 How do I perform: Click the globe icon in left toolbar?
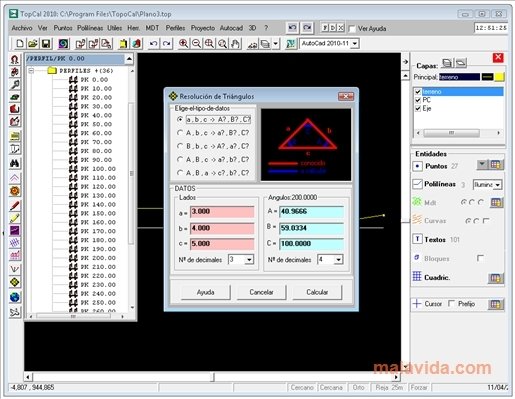[15, 297]
